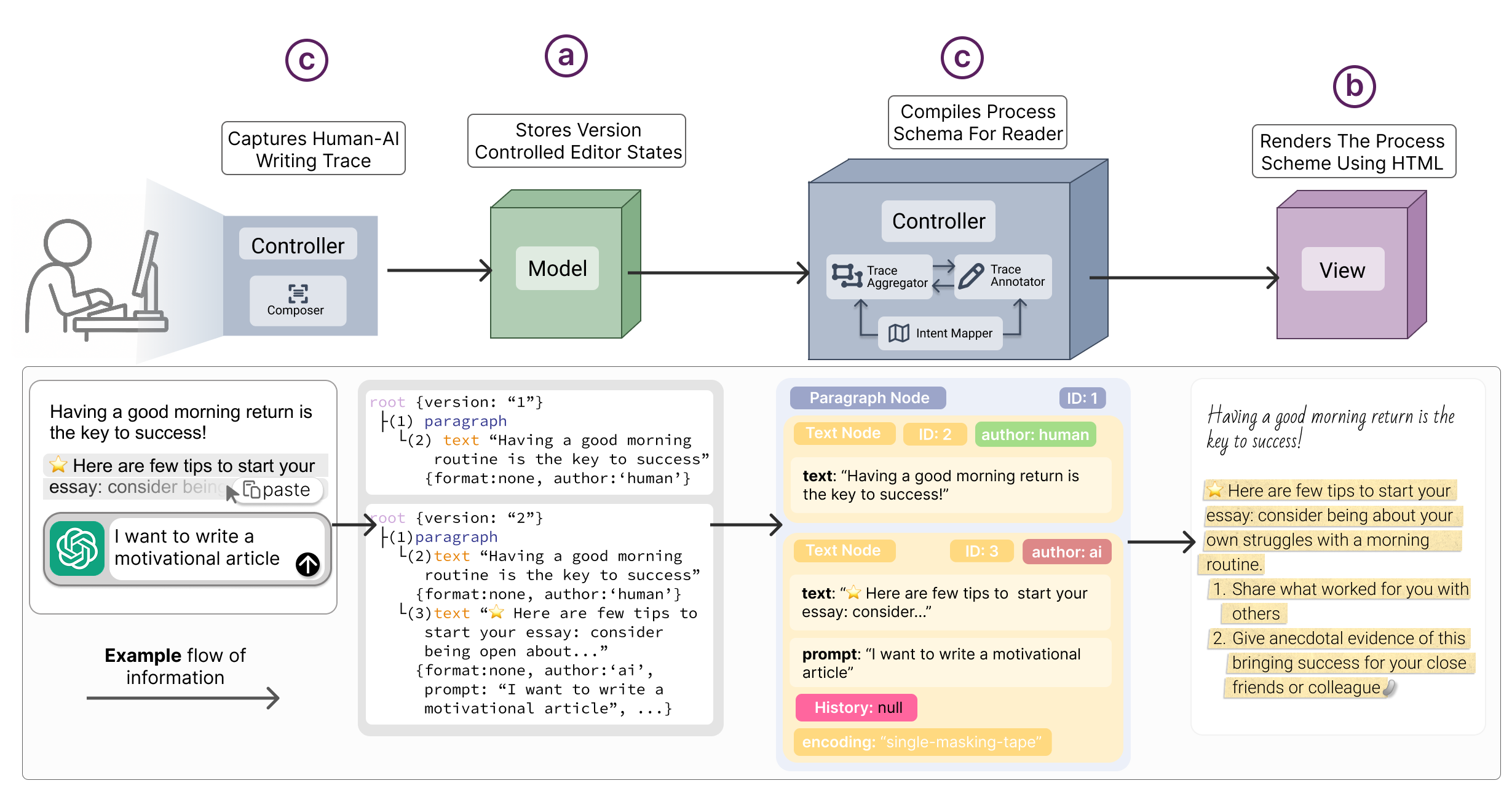Click the paperclip icon after colleague
The image size is (1512, 794).
pyautogui.click(x=1389, y=688)
